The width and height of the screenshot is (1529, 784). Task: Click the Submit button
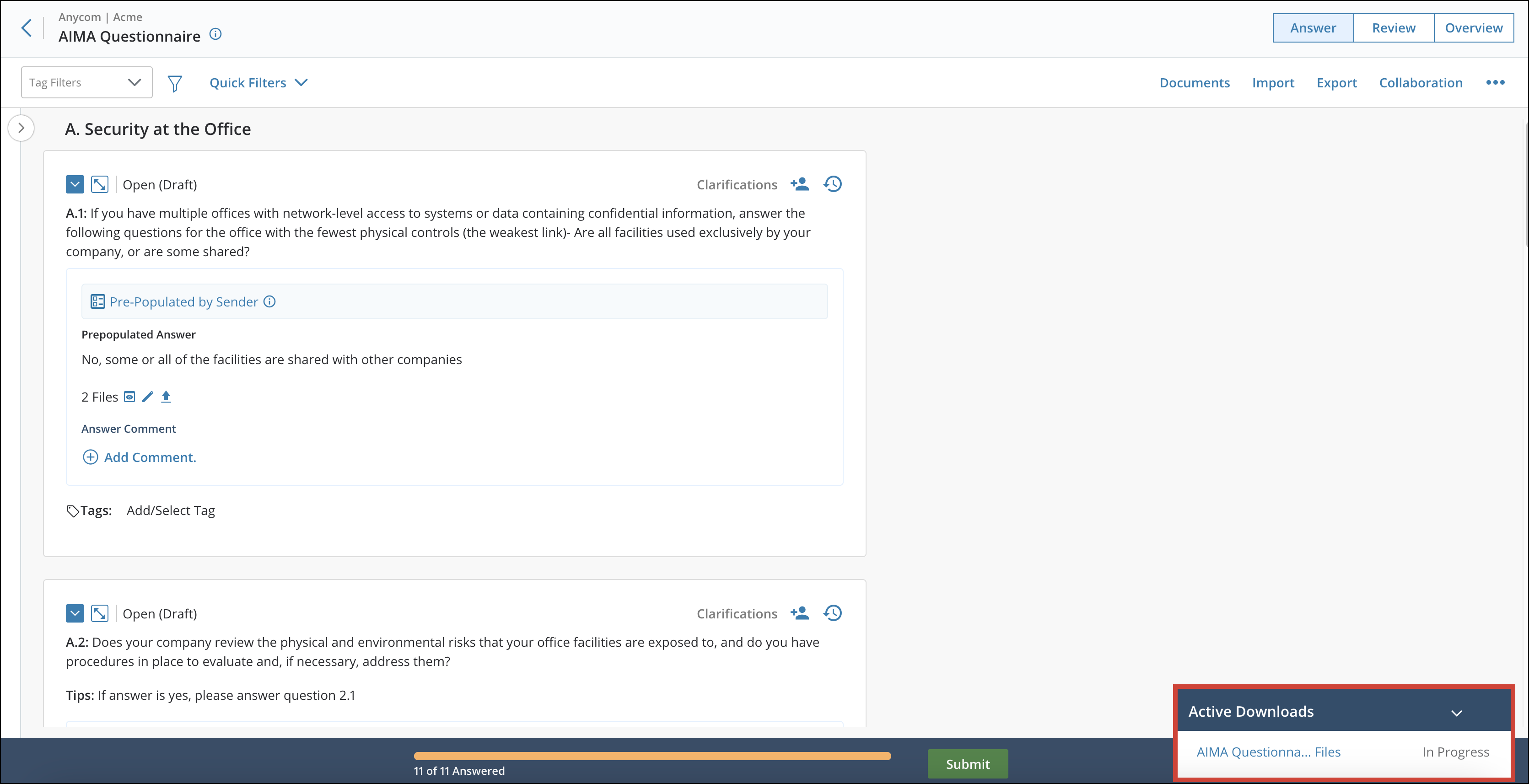pyautogui.click(x=968, y=764)
